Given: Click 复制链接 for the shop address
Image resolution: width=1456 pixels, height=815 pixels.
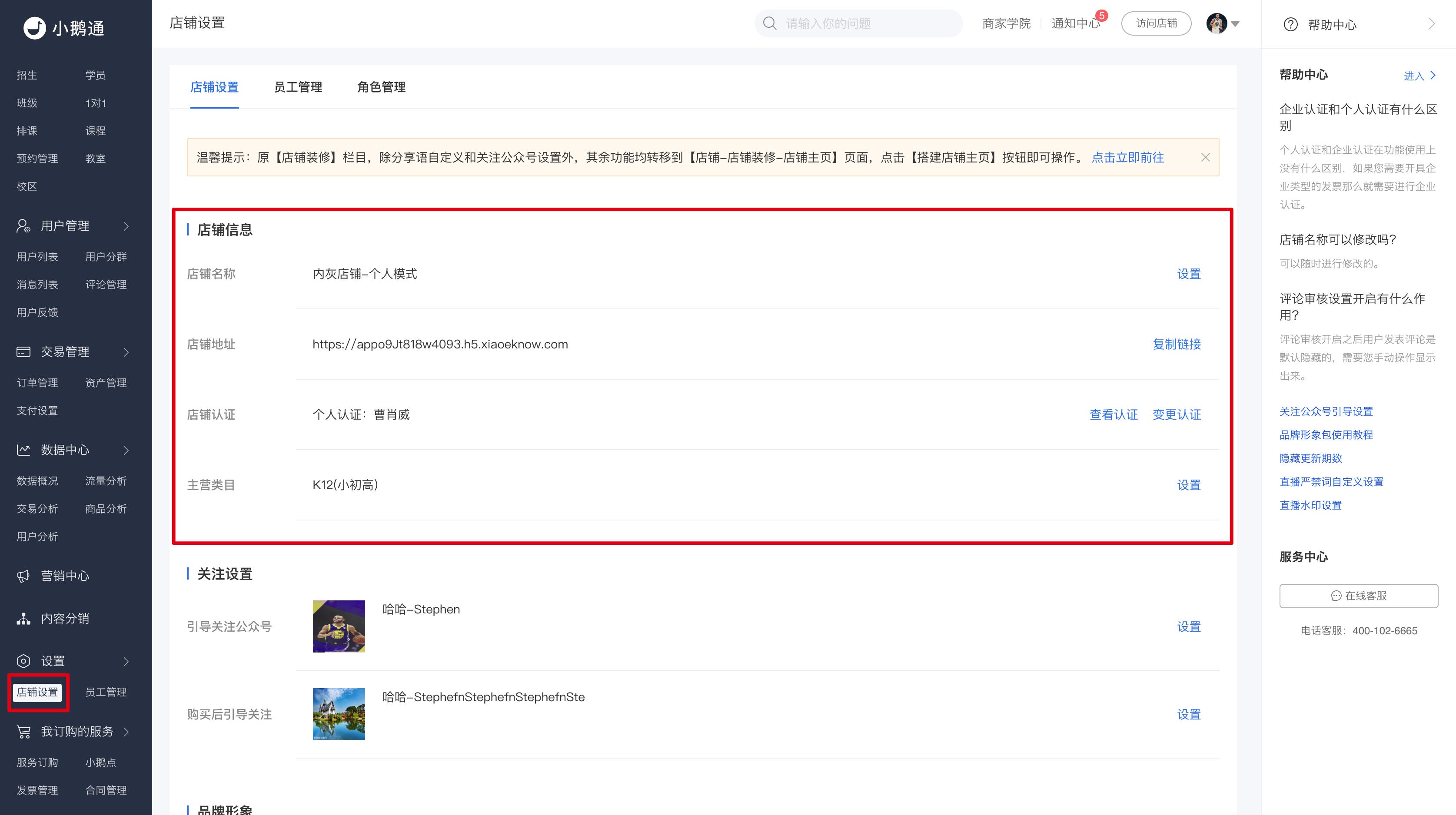Looking at the screenshot, I should (1177, 344).
